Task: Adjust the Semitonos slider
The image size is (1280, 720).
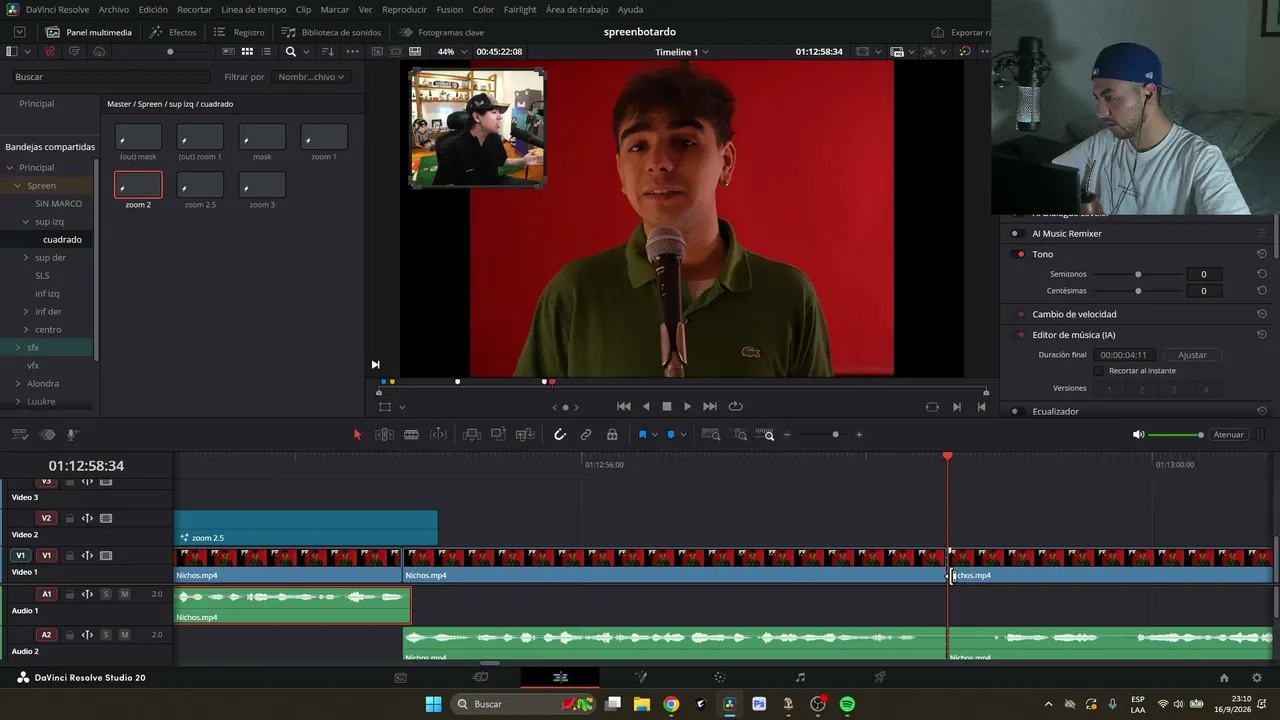Action: [1138, 274]
